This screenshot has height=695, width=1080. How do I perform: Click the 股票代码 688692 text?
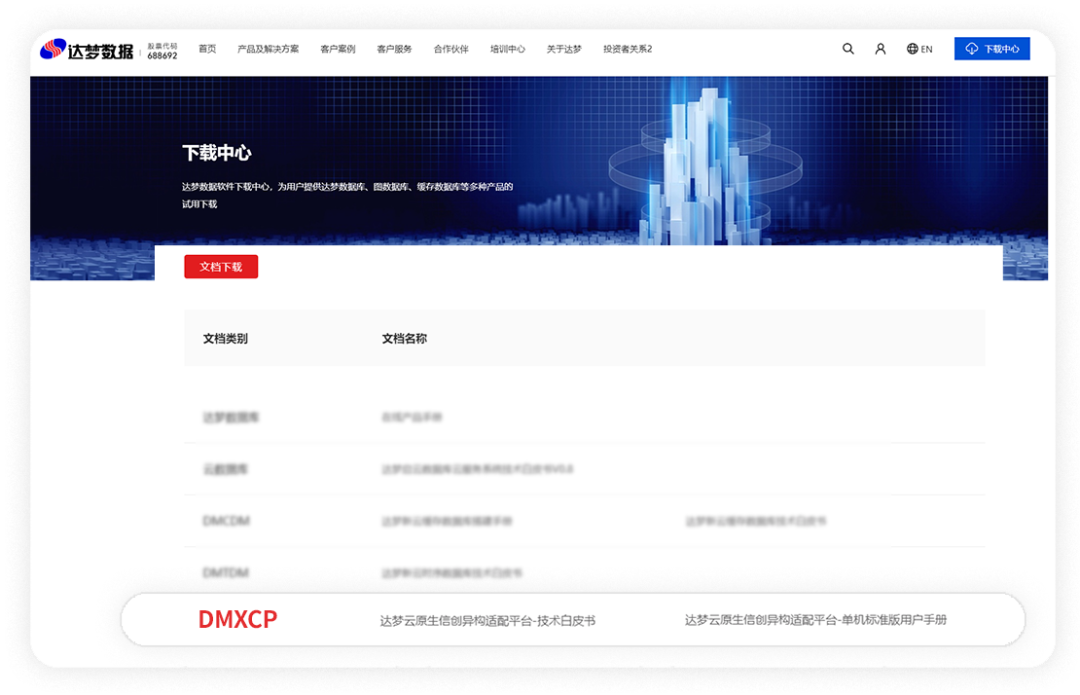(163, 51)
